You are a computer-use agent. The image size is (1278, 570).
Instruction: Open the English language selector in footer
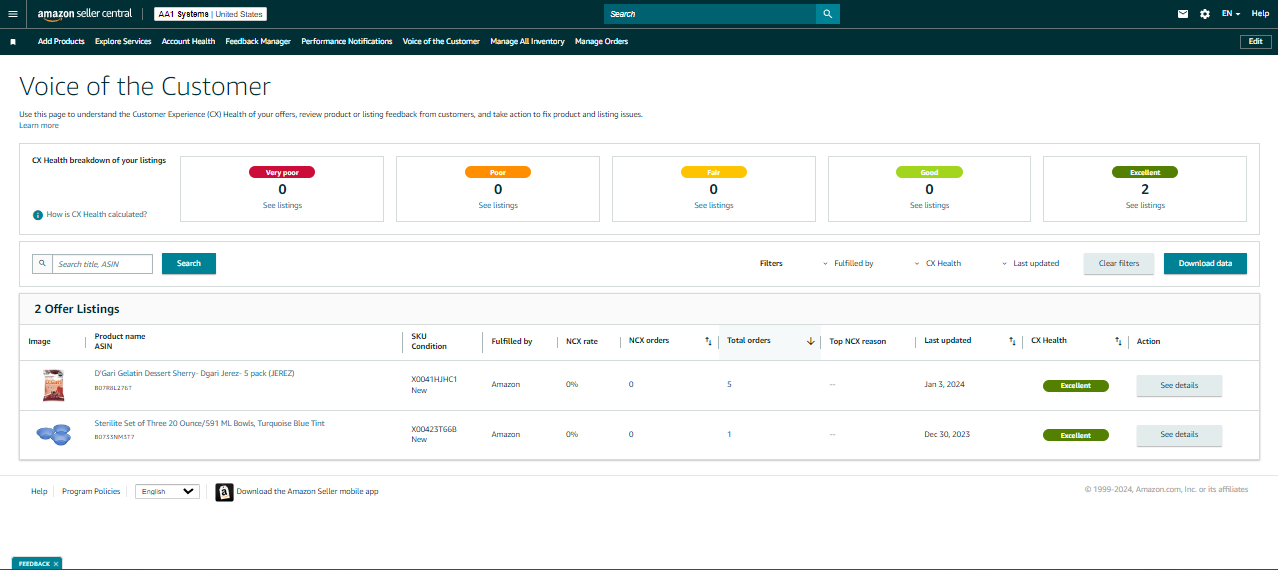click(x=168, y=492)
